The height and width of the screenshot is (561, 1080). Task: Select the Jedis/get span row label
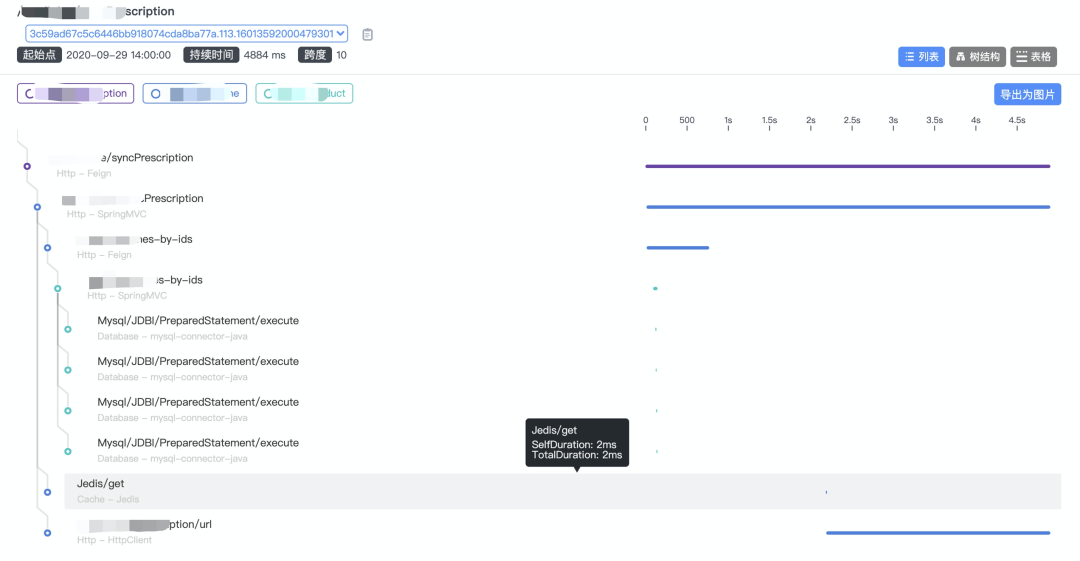click(101, 484)
